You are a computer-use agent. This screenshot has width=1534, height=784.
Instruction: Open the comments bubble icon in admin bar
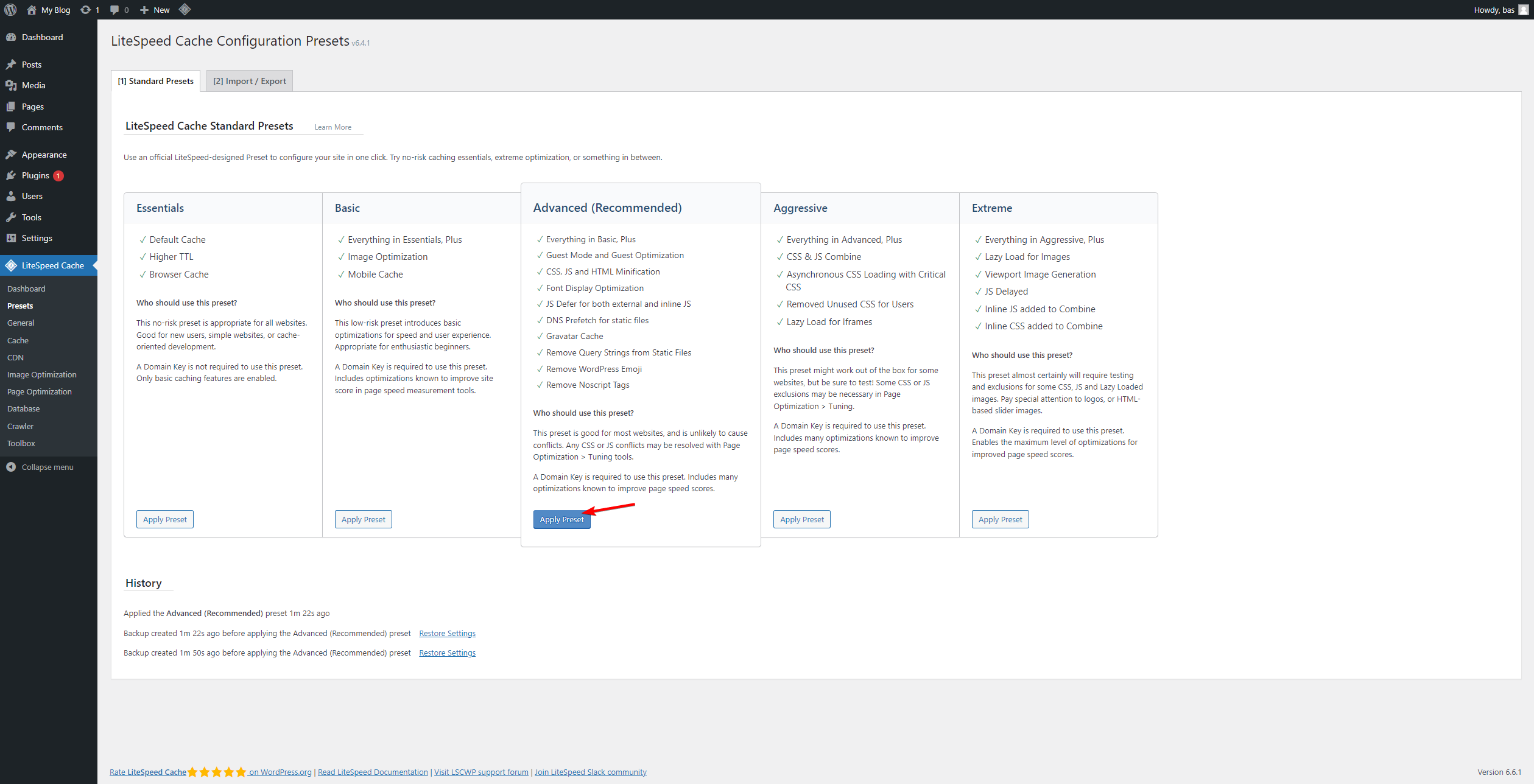(x=114, y=10)
